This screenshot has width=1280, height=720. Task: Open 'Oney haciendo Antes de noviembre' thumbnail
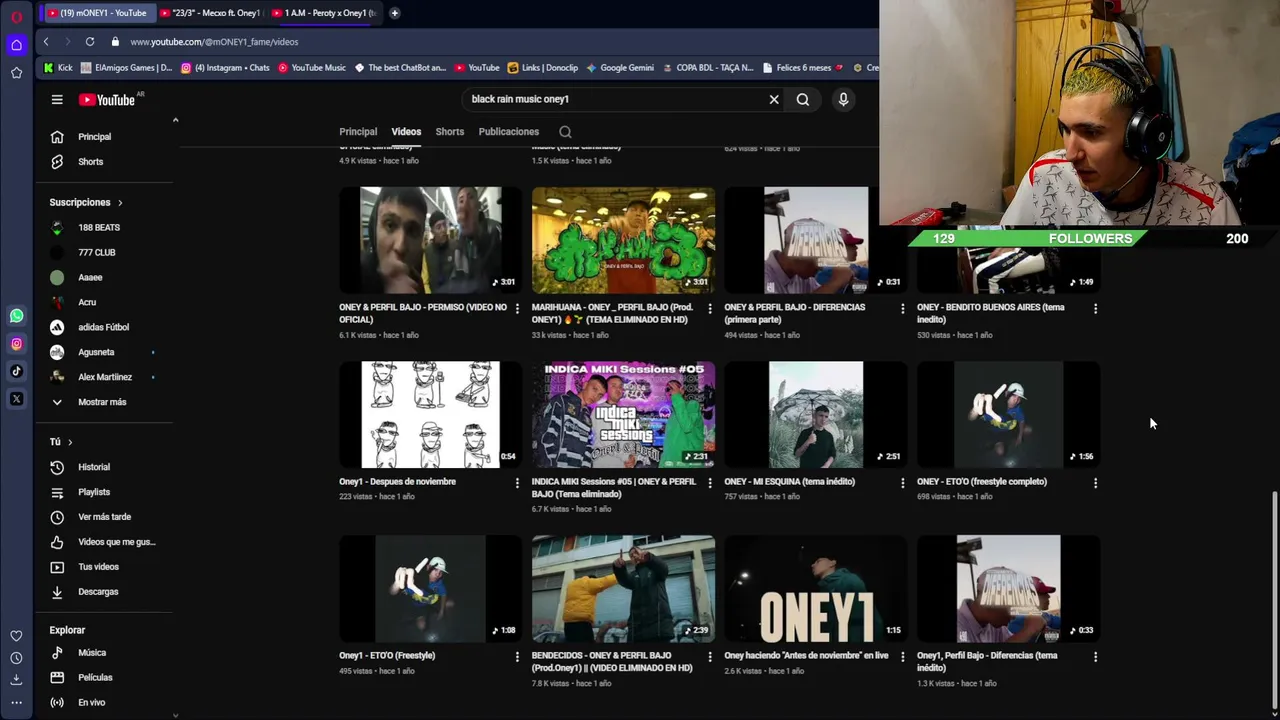pos(816,588)
